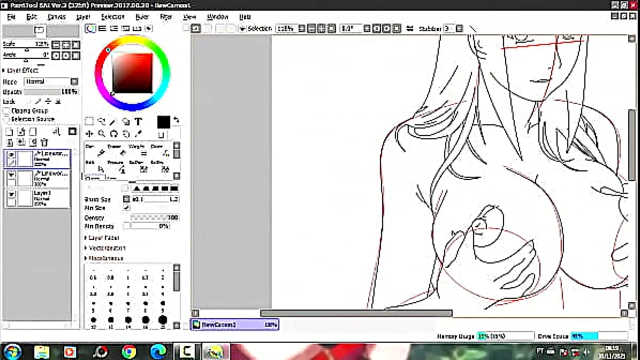Screen dimensions: 640x360
Task: Click the Brush Size value field
Action: click(155, 199)
